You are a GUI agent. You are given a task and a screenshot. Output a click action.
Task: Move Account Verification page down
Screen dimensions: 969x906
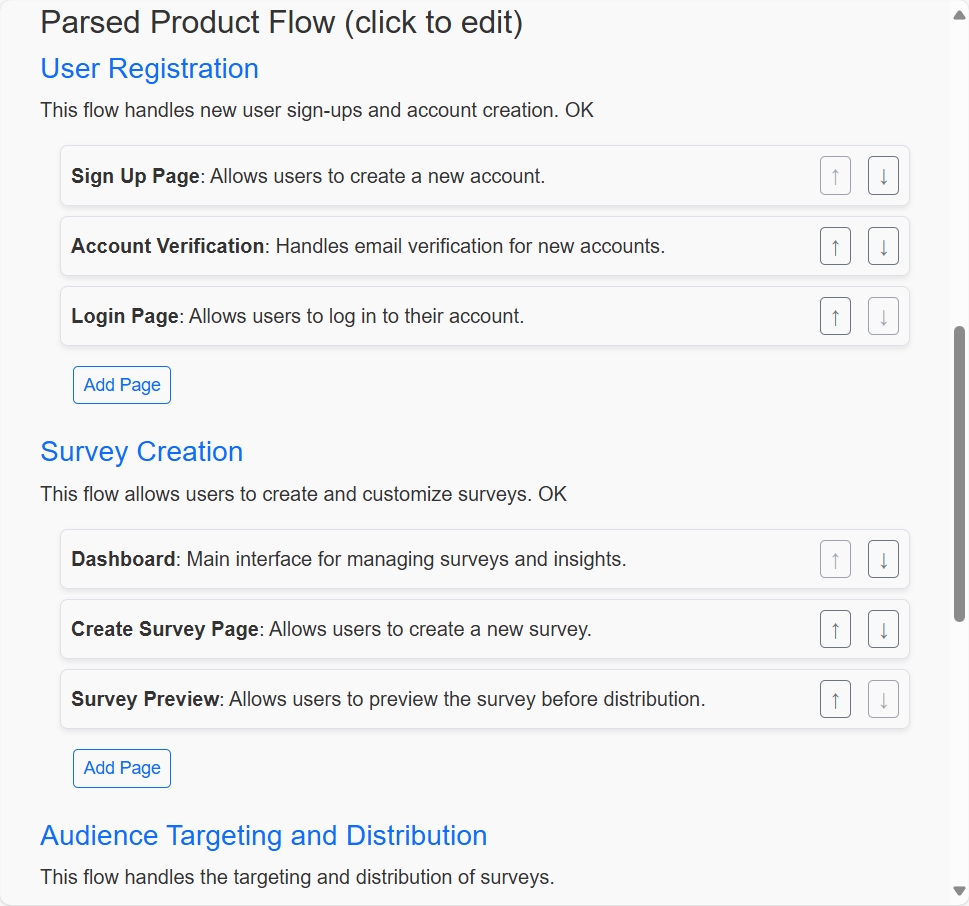(x=883, y=246)
